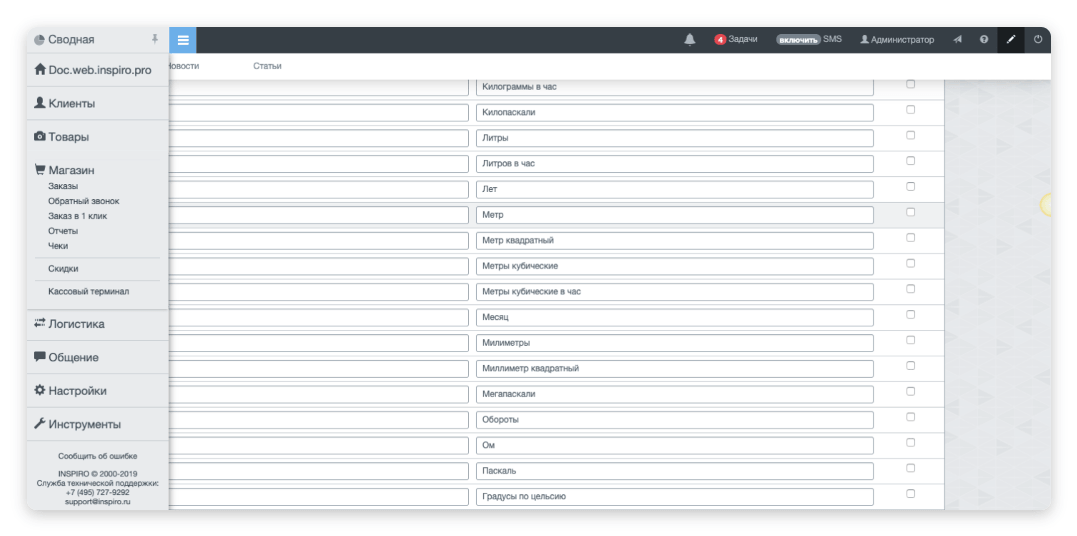Open the help question mark icon

click(x=984, y=40)
